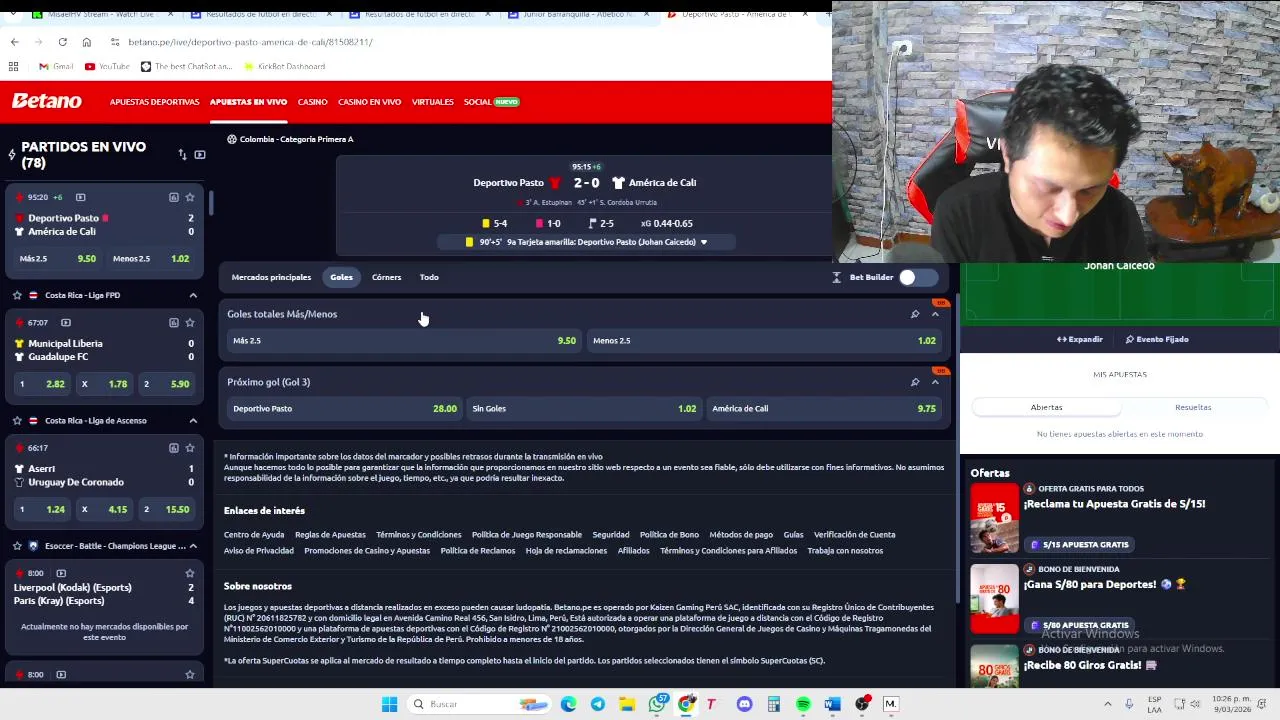Open Política de Juego Responsable link
The width and height of the screenshot is (1280, 720).
point(526,535)
